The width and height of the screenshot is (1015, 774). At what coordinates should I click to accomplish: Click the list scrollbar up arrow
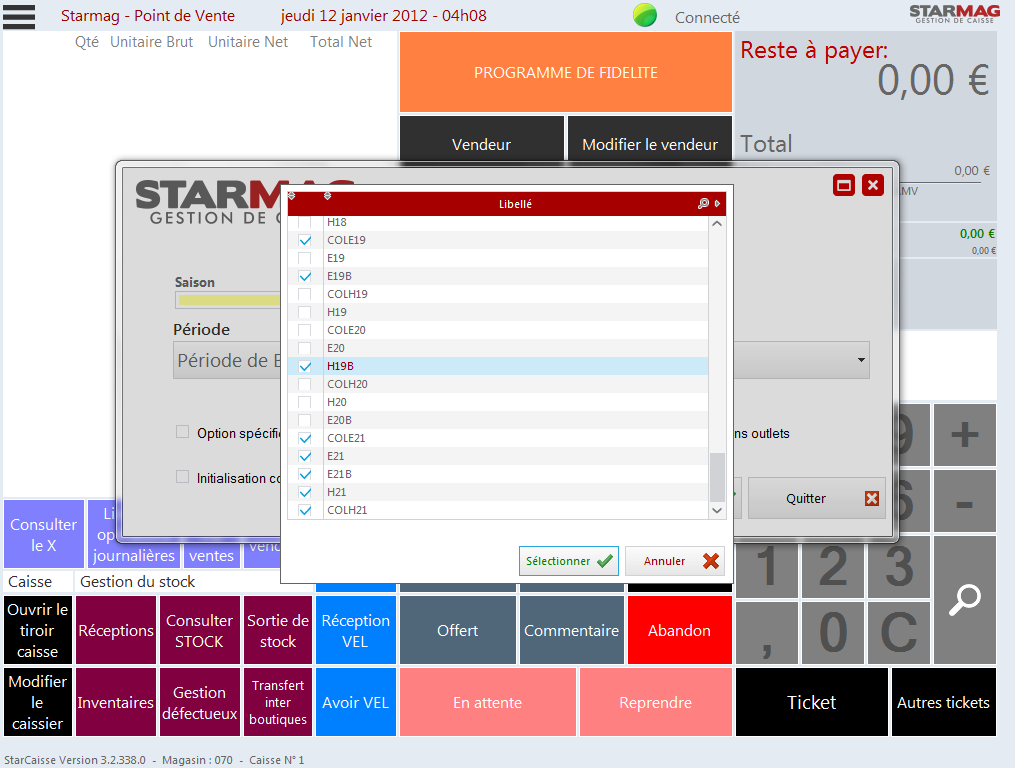(717, 224)
